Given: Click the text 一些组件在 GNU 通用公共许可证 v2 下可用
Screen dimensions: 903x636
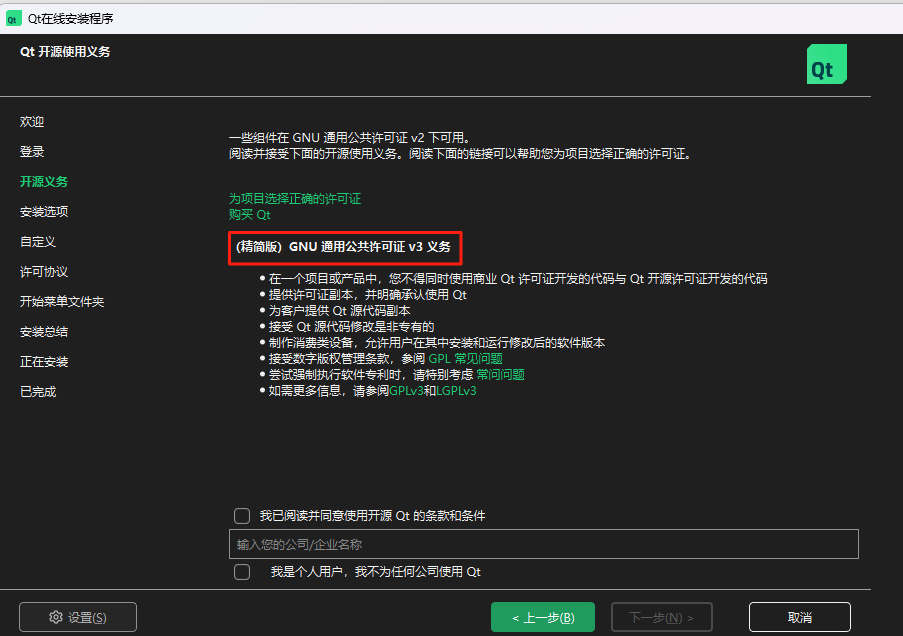Looking at the screenshot, I should (350, 138).
